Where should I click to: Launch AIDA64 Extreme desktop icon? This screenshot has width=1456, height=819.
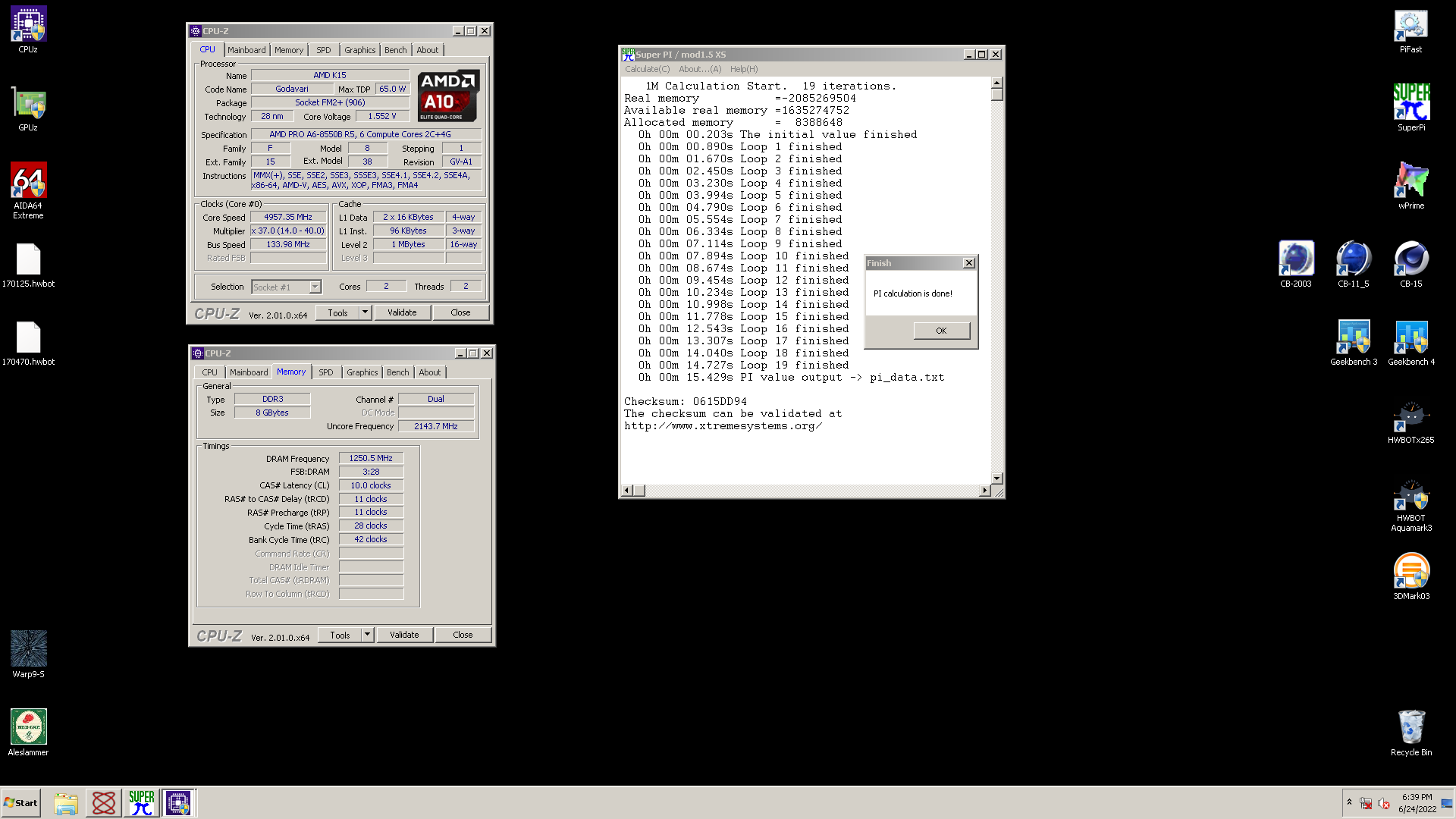(x=28, y=191)
